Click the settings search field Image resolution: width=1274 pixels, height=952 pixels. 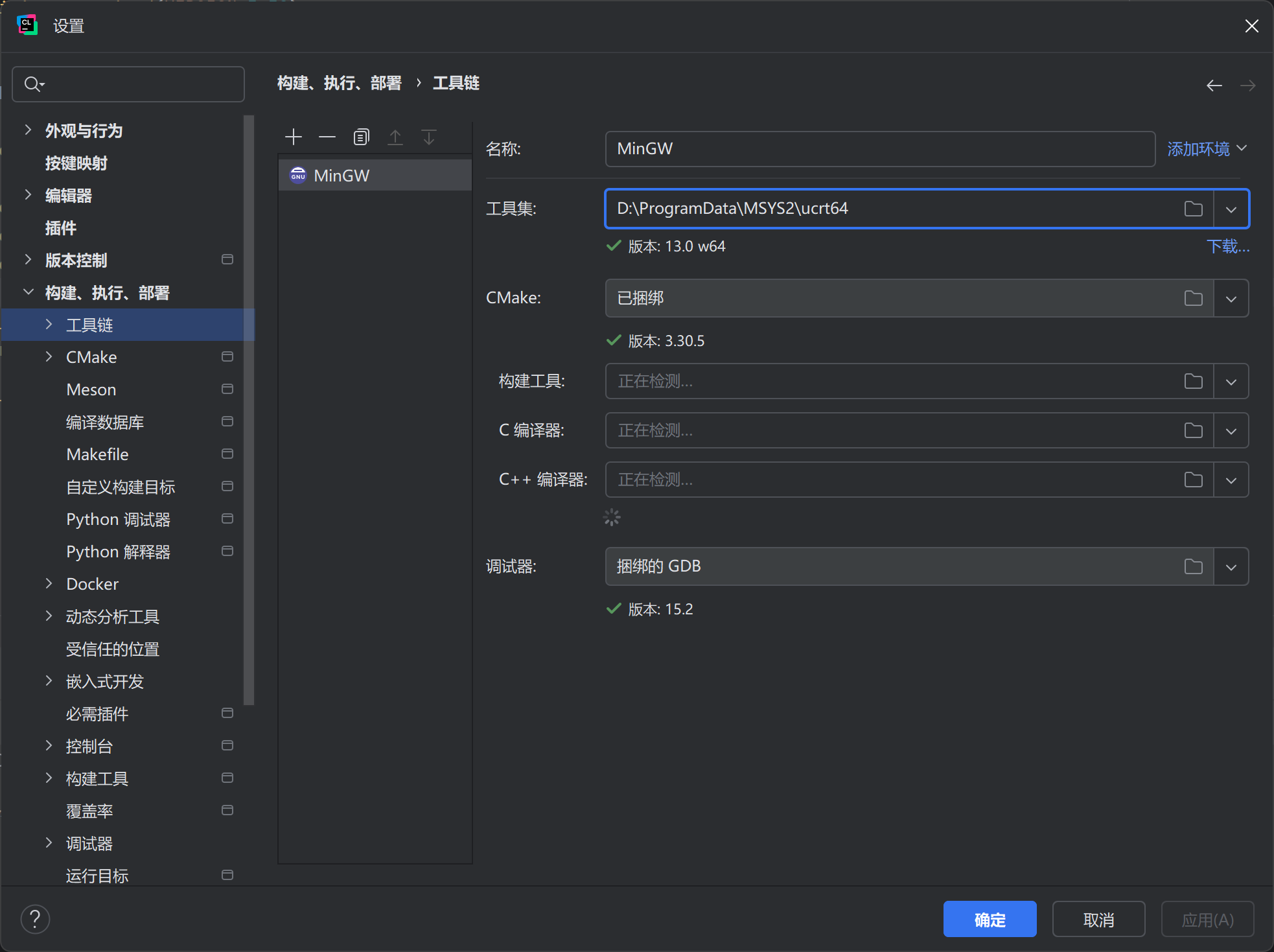pyautogui.click(x=128, y=84)
